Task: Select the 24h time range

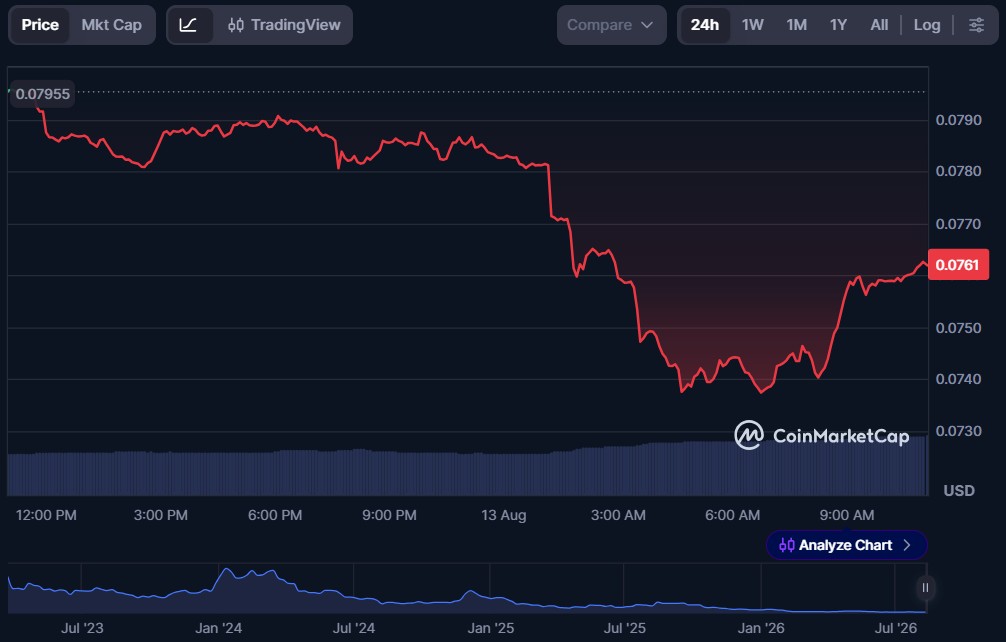Action: (x=704, y=25)
